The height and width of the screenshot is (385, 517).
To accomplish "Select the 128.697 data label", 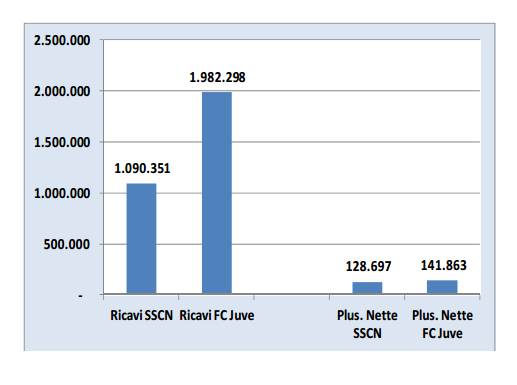I will coord(368,266).
